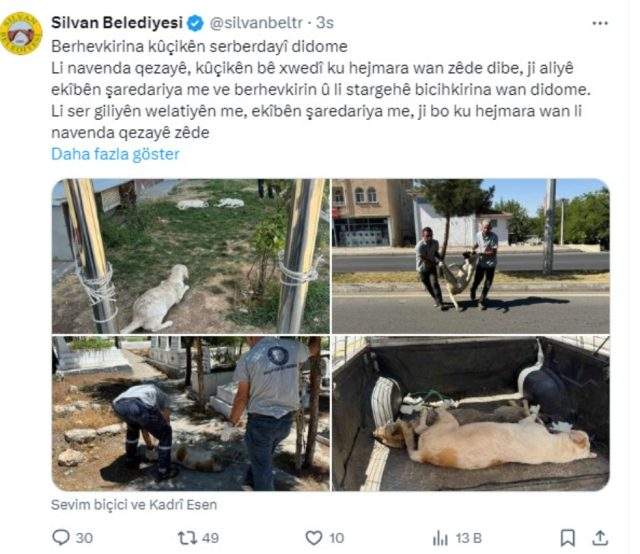Click tagged people Sevim biçici ve Kadrî Esen

[x=134, y=505]
